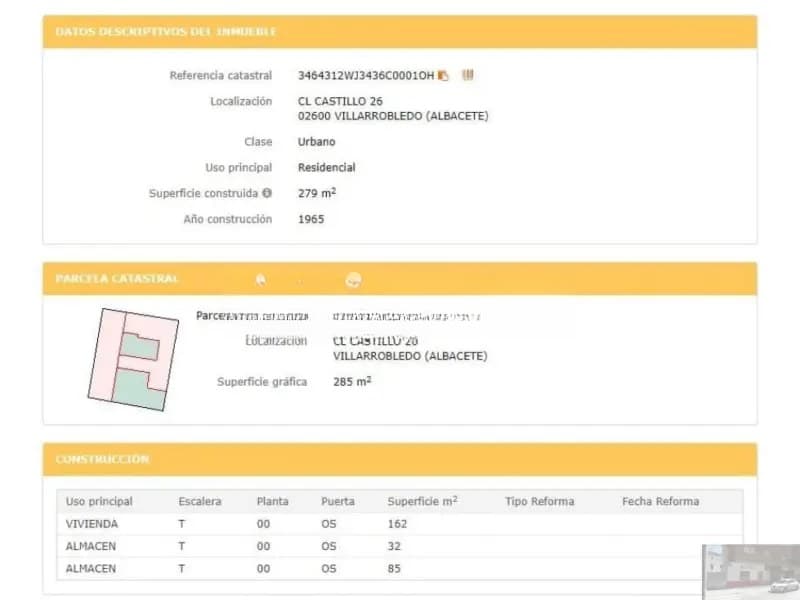Image resolution: width=800 pixels, height=600 pixels.
Task: Click the 85 surface value
Action: (x=394, y=568)
